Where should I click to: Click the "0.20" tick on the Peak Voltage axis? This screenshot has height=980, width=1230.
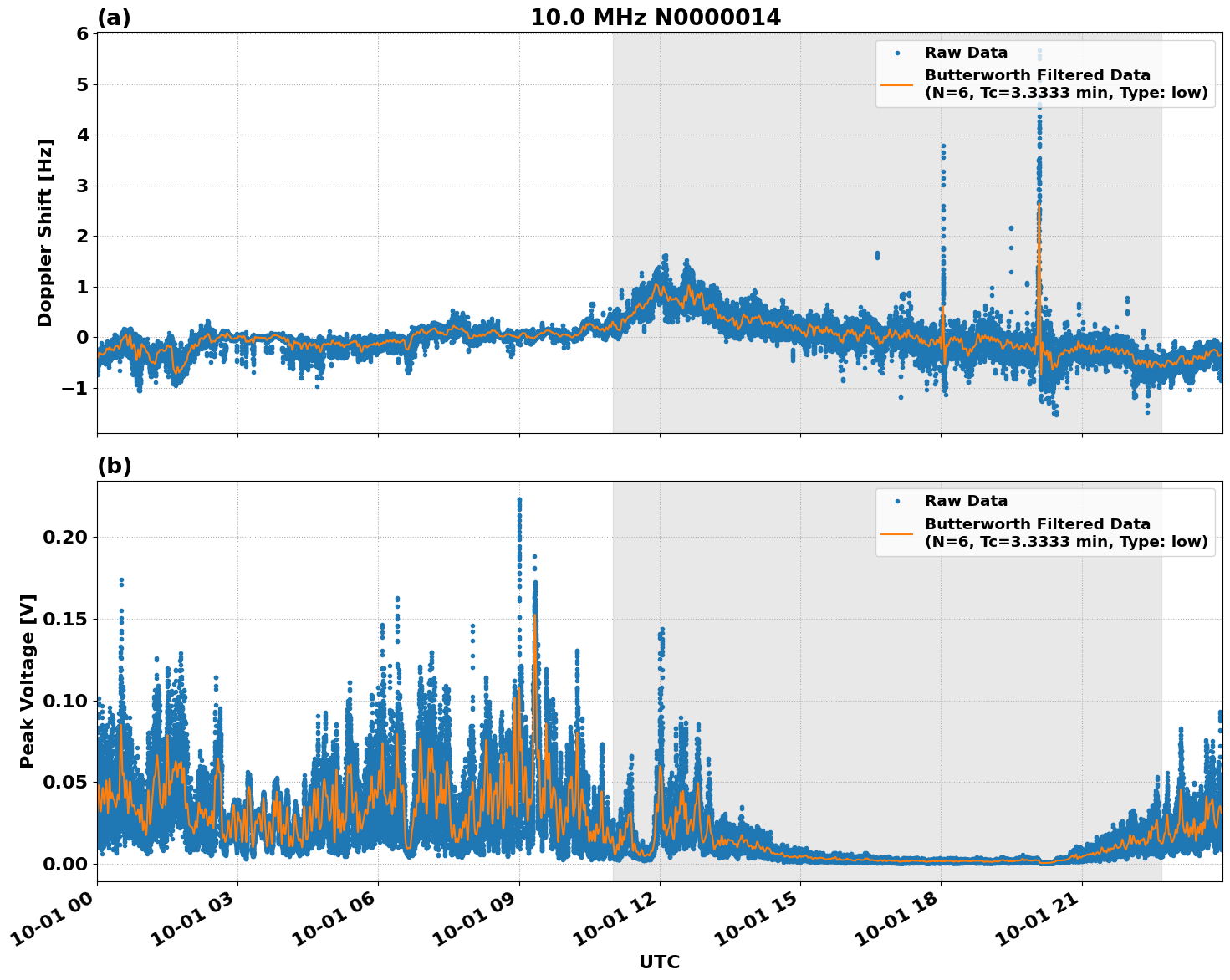coord(65,537)
